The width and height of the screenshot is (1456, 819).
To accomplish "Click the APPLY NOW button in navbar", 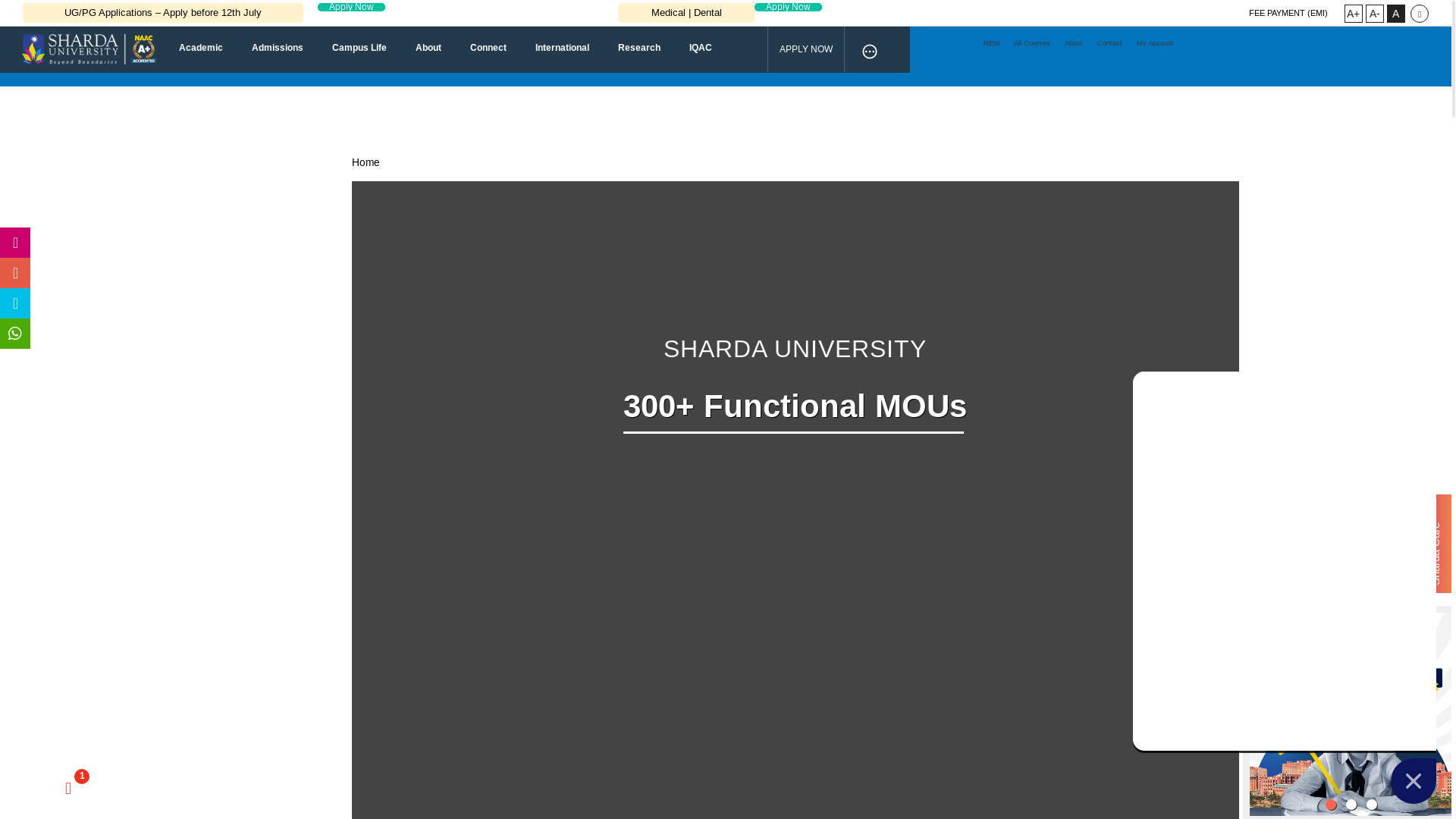I will tap(806, 49).
